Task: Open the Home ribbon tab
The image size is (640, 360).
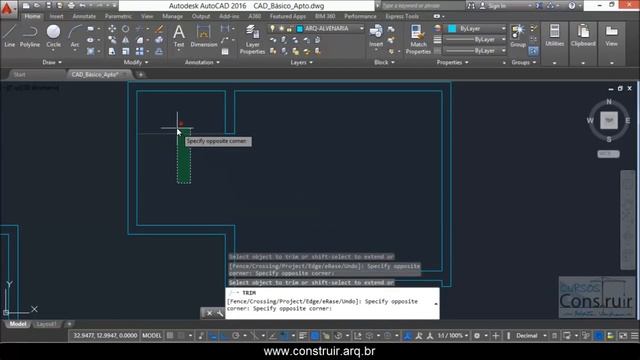Action: click(x=32, y=16)
